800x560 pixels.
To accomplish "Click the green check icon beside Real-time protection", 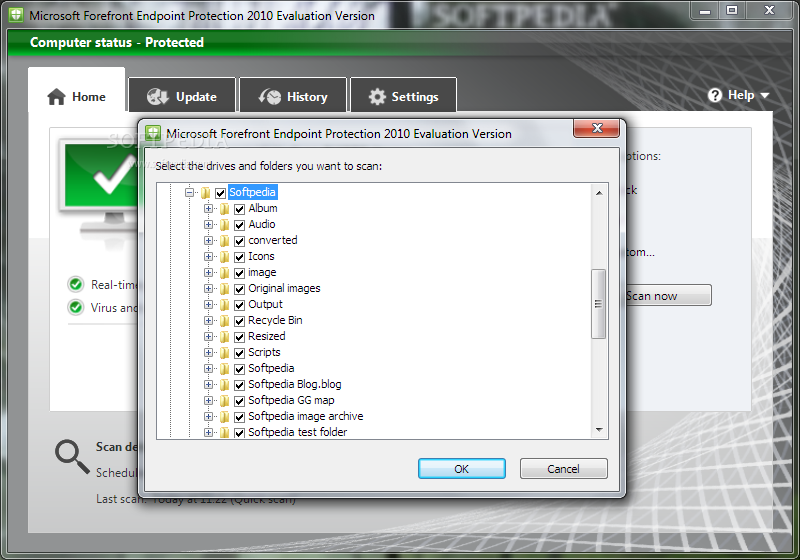I will 76,284.
